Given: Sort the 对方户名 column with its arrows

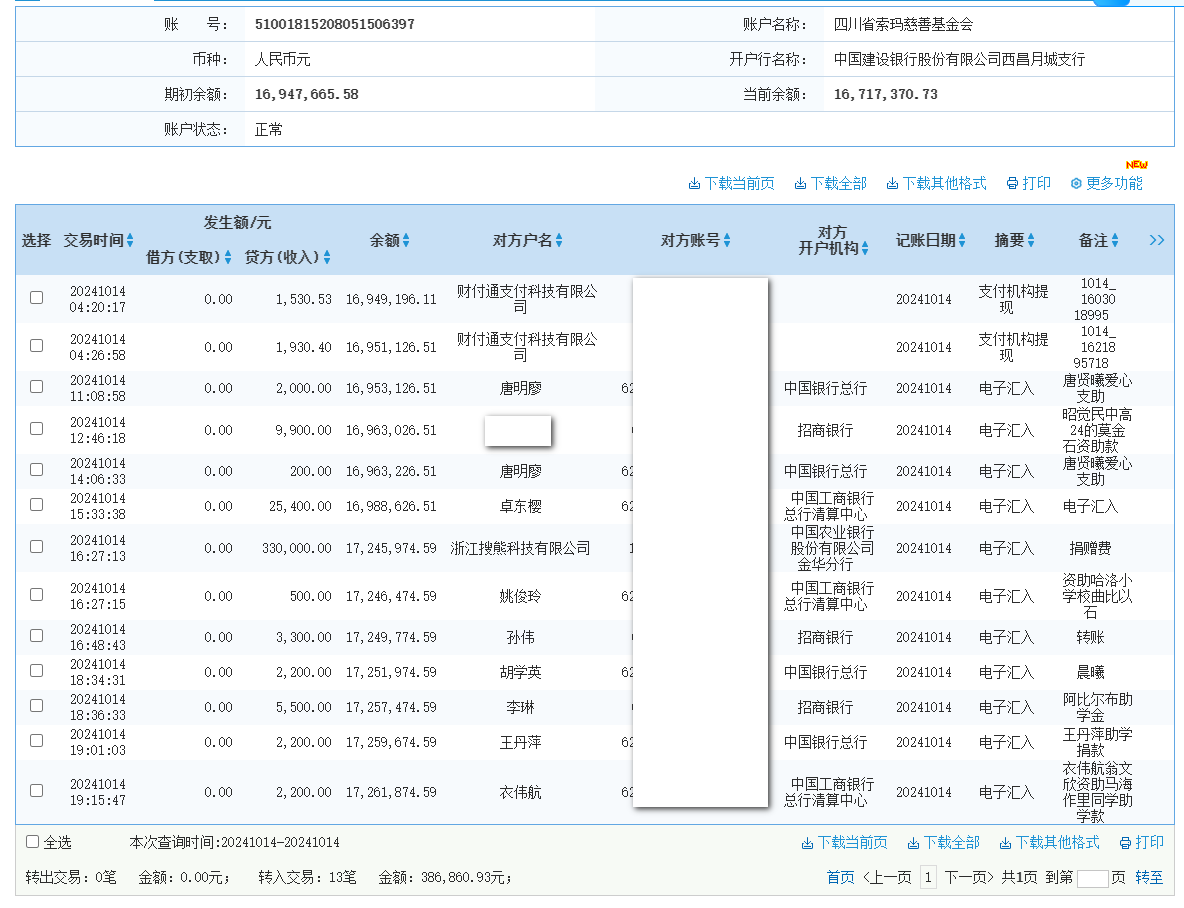Looking at the screenshot, I should coord(561,240).
